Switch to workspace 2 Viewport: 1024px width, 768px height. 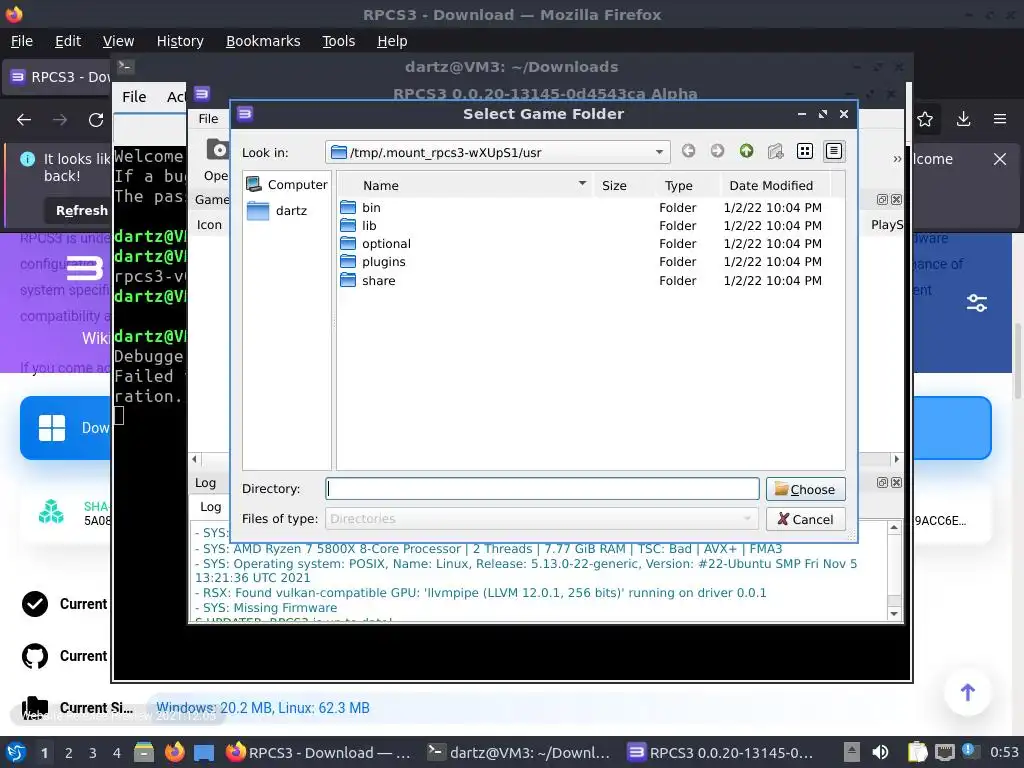coord(68,753)
